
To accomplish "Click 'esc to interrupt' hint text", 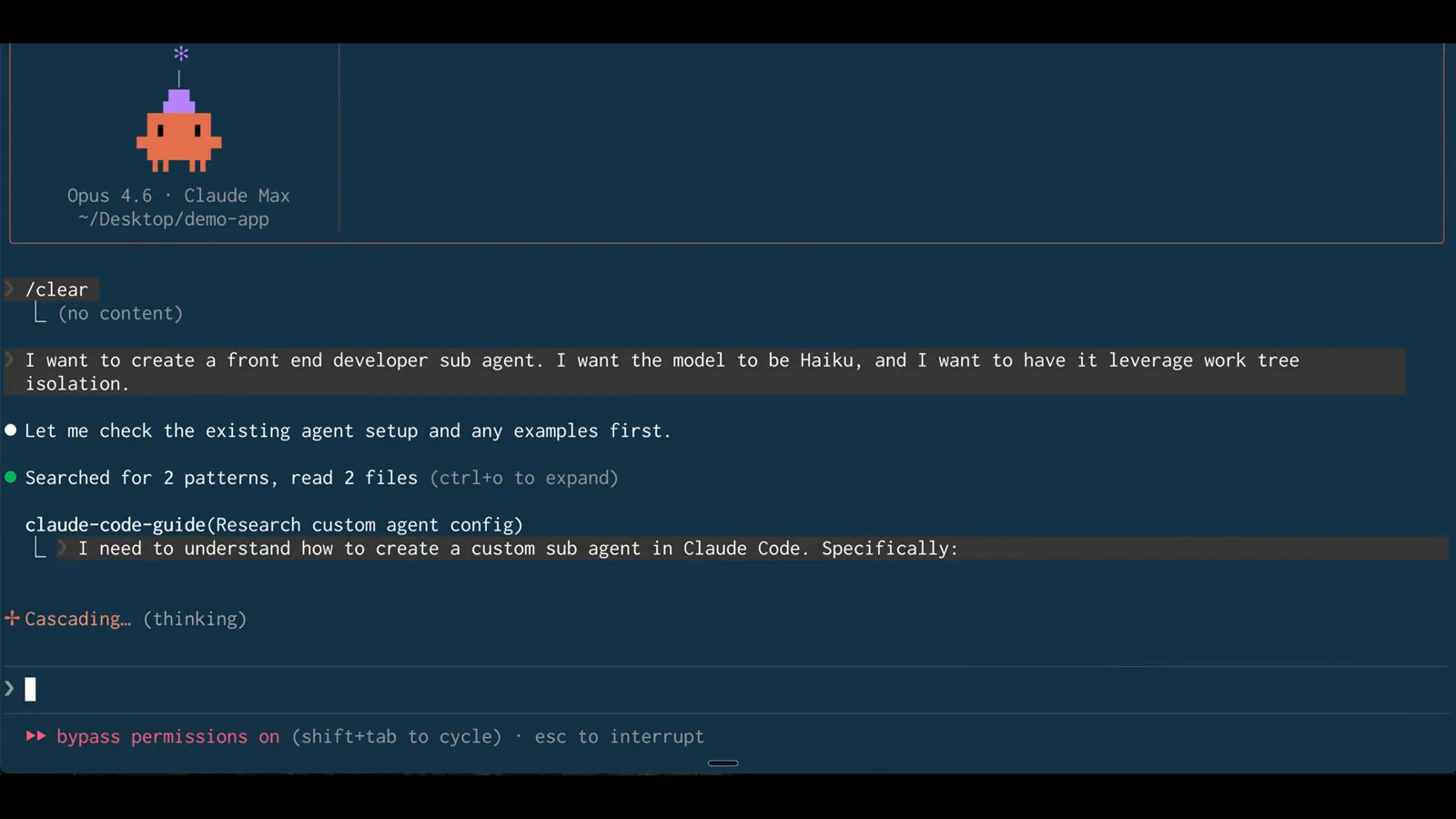I will click(619, 736).
